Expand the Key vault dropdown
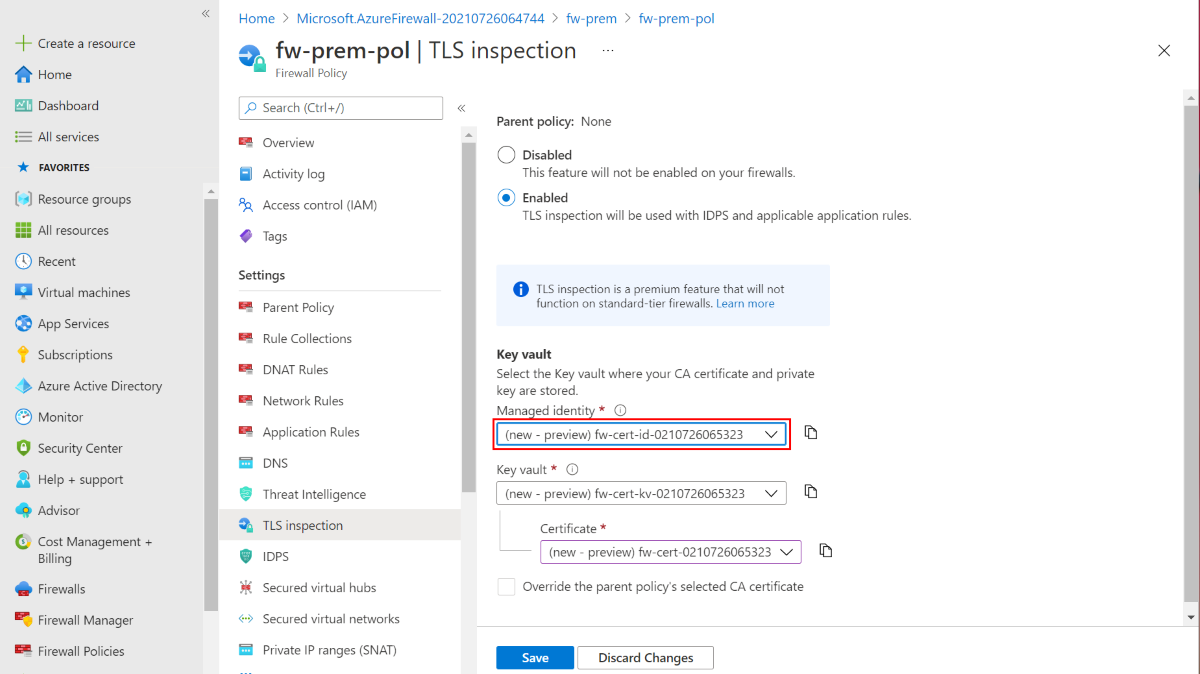Viewport: 1200px width, 674px height. [x=641, y=493]
